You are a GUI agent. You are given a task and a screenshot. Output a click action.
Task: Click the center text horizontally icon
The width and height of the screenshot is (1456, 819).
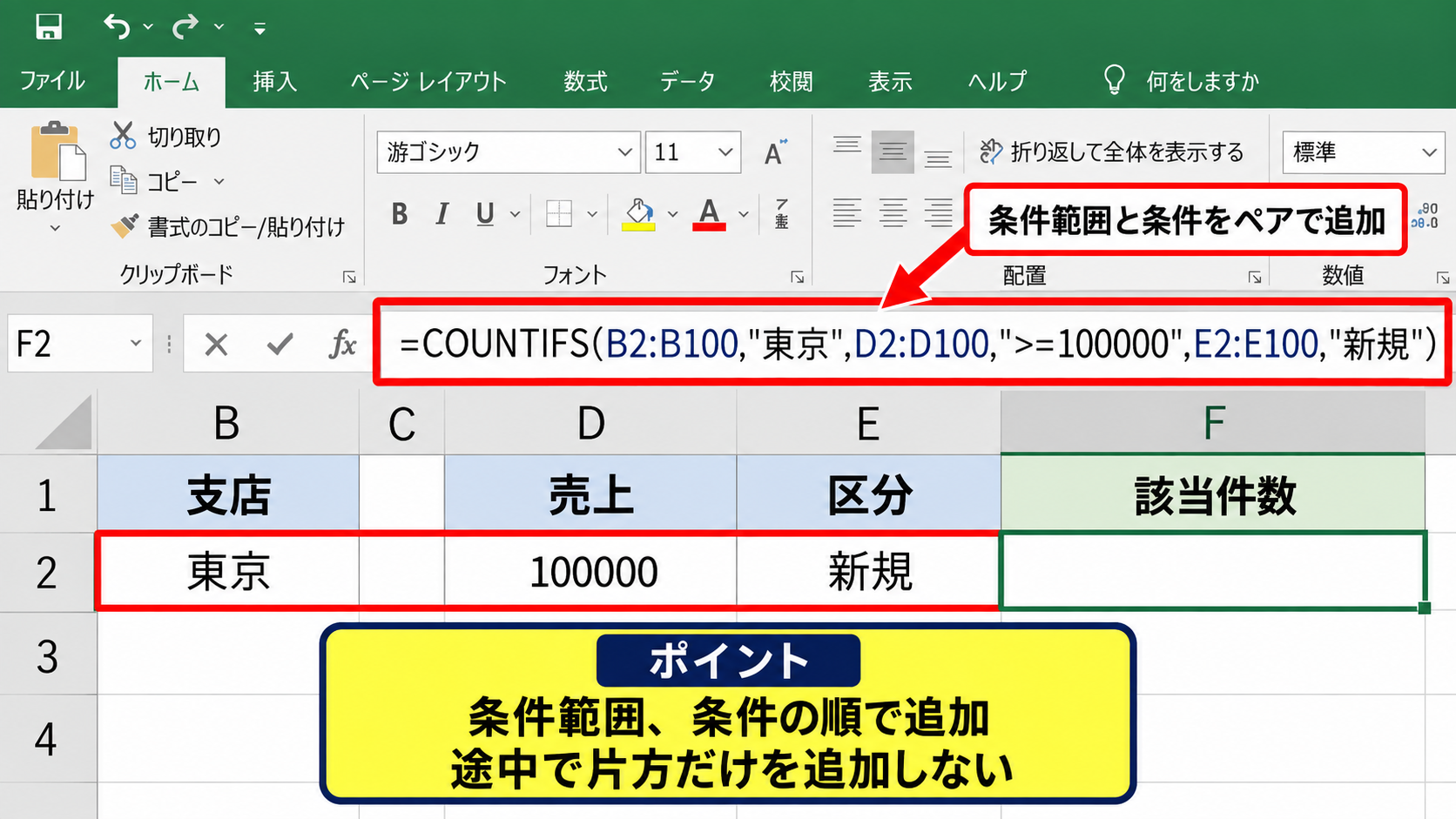tap(893, 214)
